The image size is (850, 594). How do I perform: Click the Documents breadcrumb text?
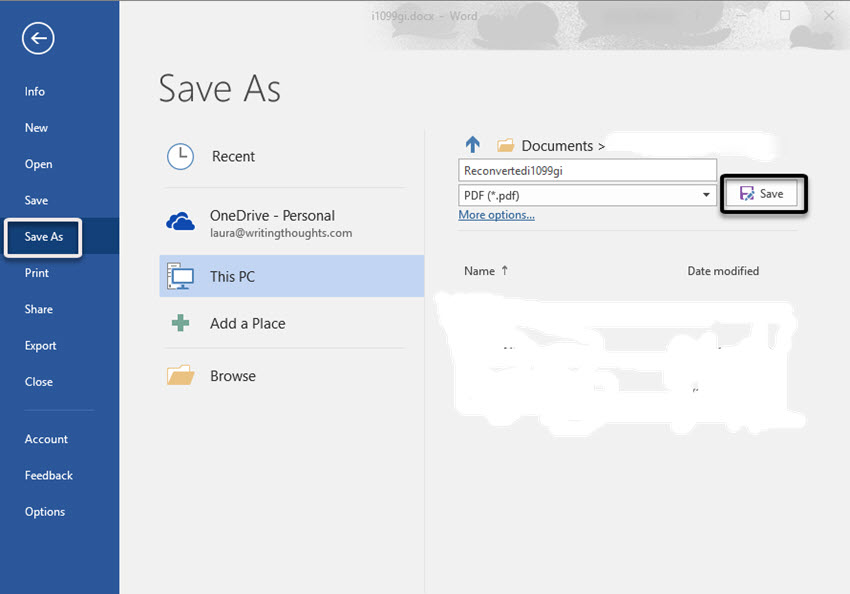coord(557,146)
